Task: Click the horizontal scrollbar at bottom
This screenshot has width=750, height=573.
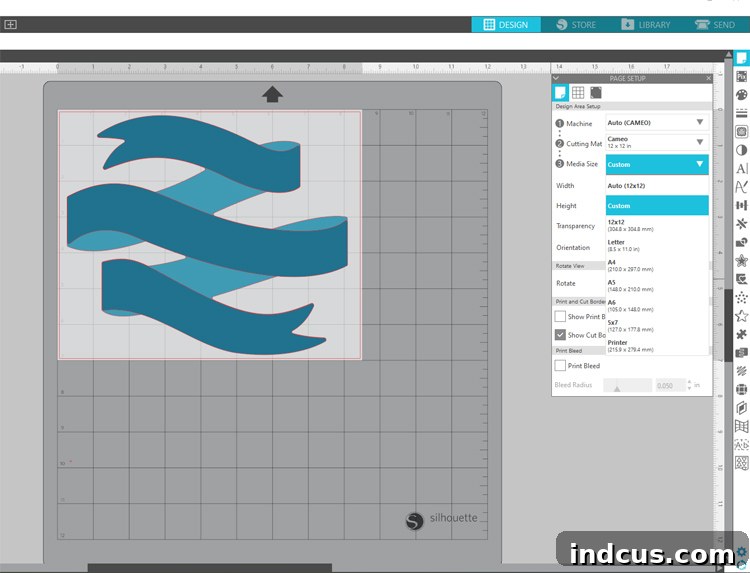Action: (x=210, y=568)
